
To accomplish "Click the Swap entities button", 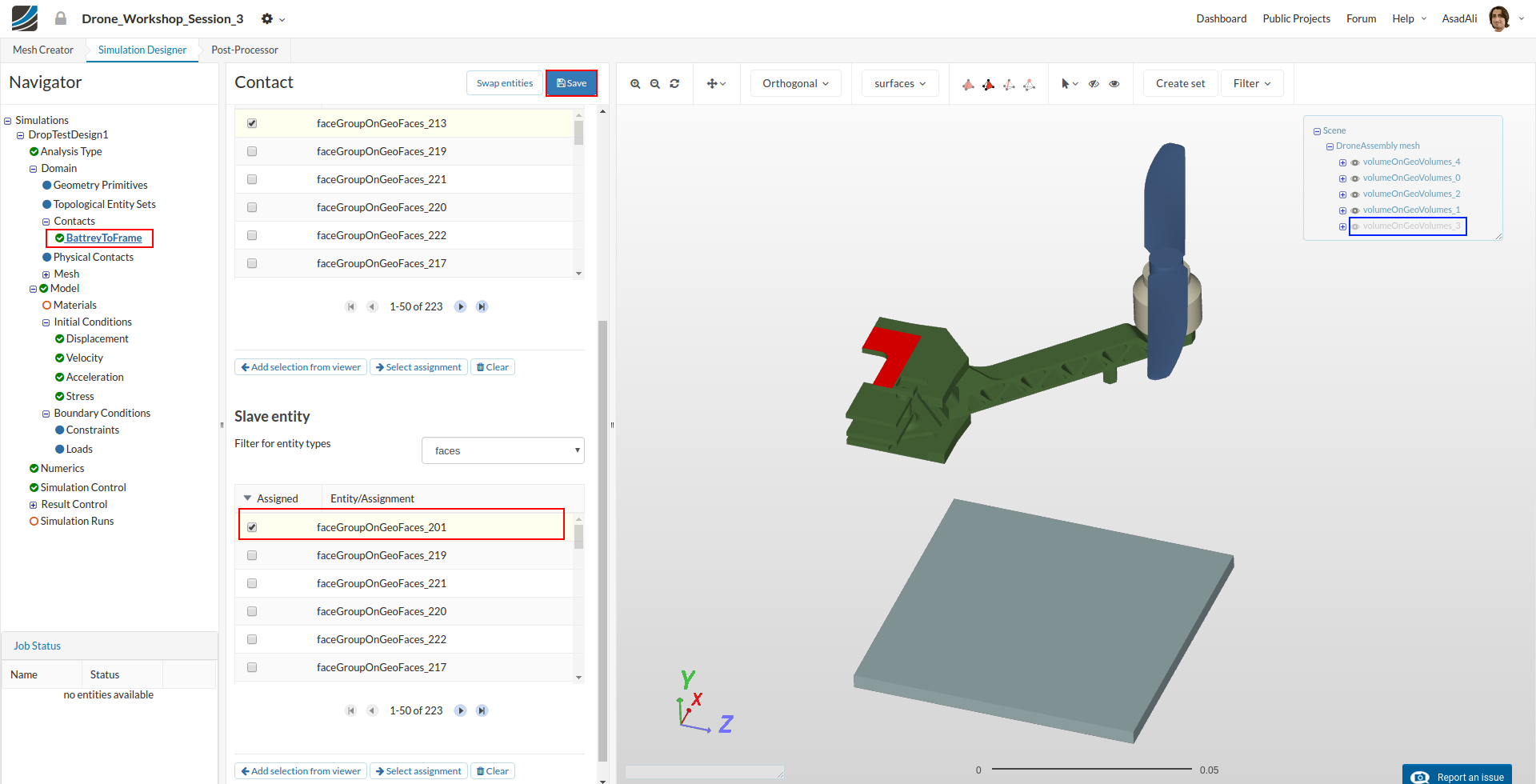I will coord(504,83).
